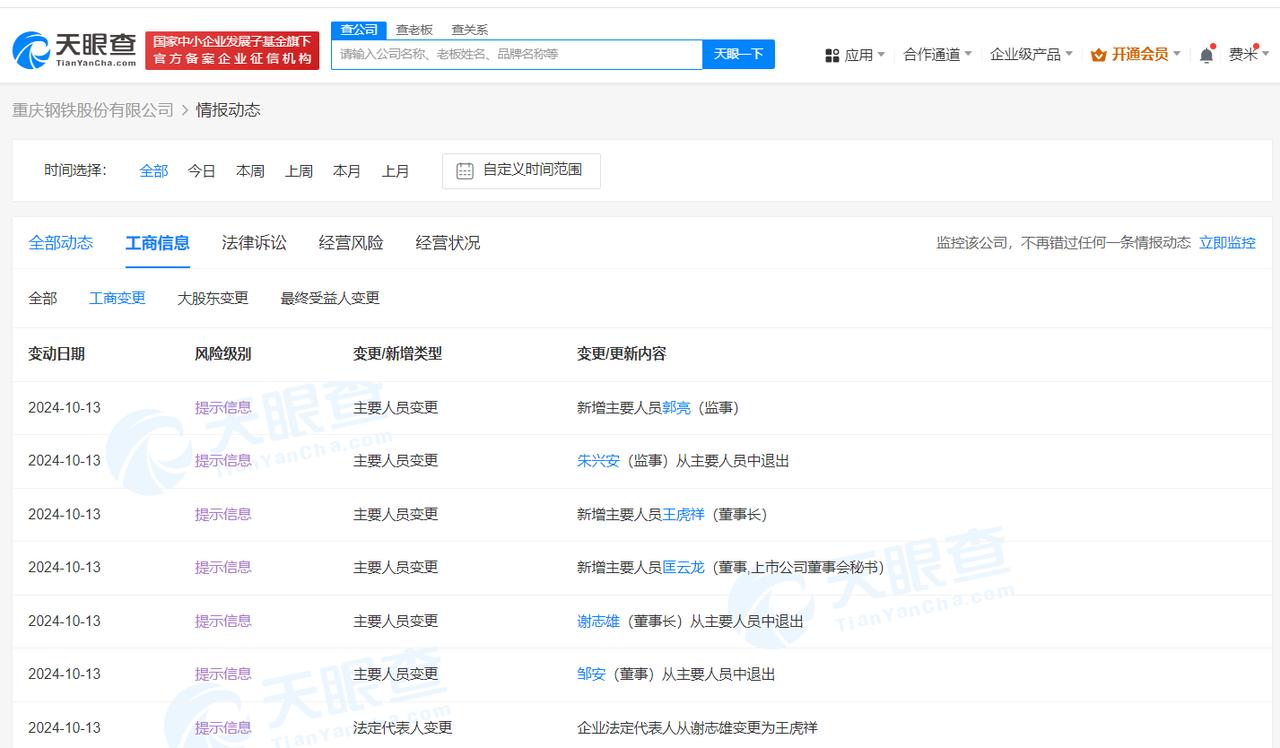Click the VIP crown icon
The image size is (1280, 748).
coord(1098,55)
